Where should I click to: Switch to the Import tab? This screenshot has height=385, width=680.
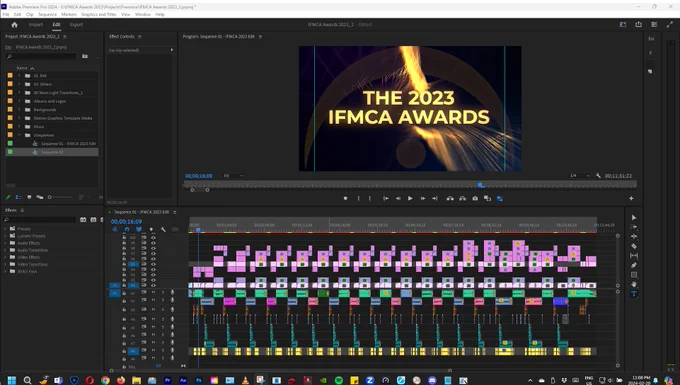[36, 25]
